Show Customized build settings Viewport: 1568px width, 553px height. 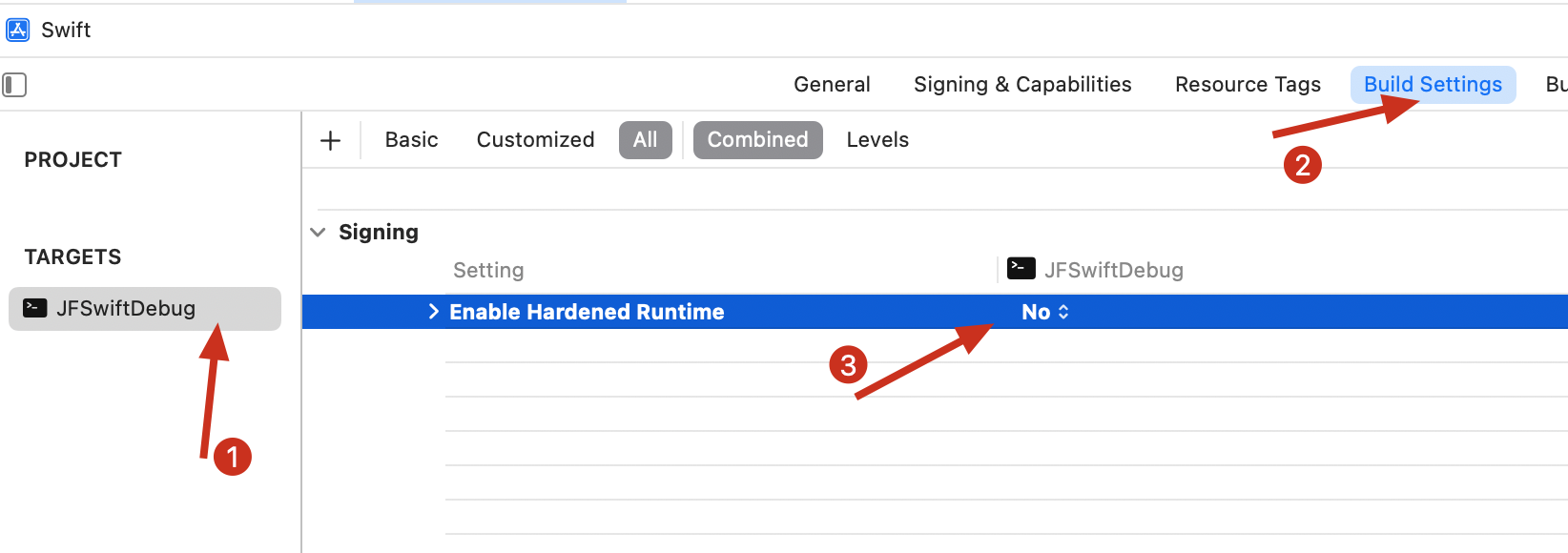535,140
